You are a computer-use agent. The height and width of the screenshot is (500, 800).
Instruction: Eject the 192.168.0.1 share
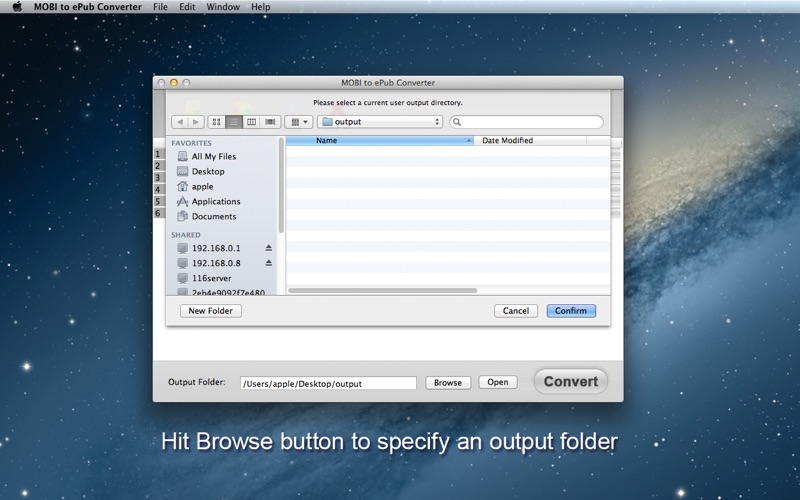[x=268, y=248]
